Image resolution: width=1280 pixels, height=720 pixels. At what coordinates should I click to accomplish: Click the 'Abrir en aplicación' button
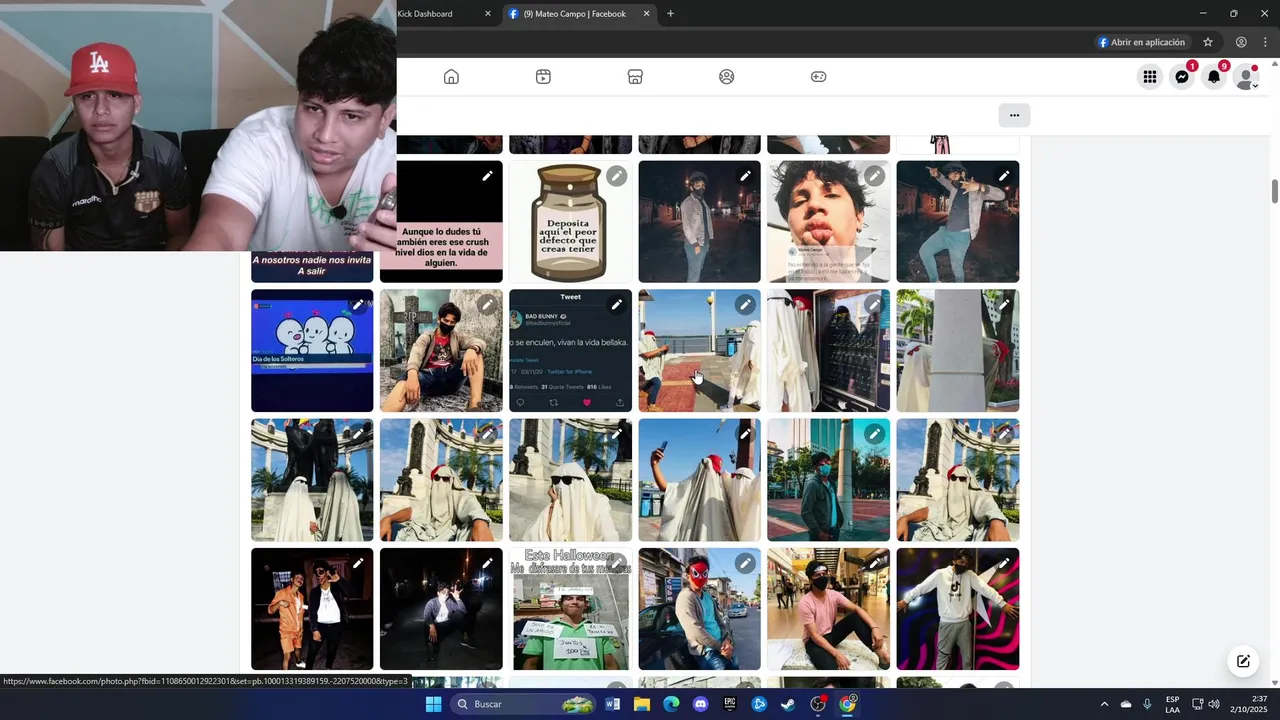tap(1141, 42)
